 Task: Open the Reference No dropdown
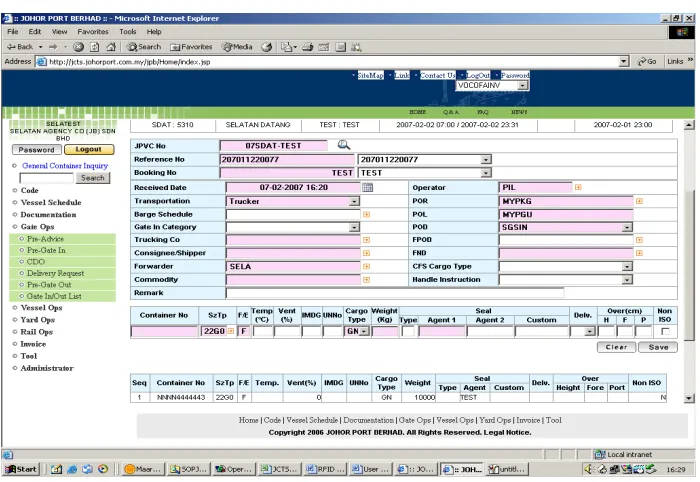[x=486, y=159]
